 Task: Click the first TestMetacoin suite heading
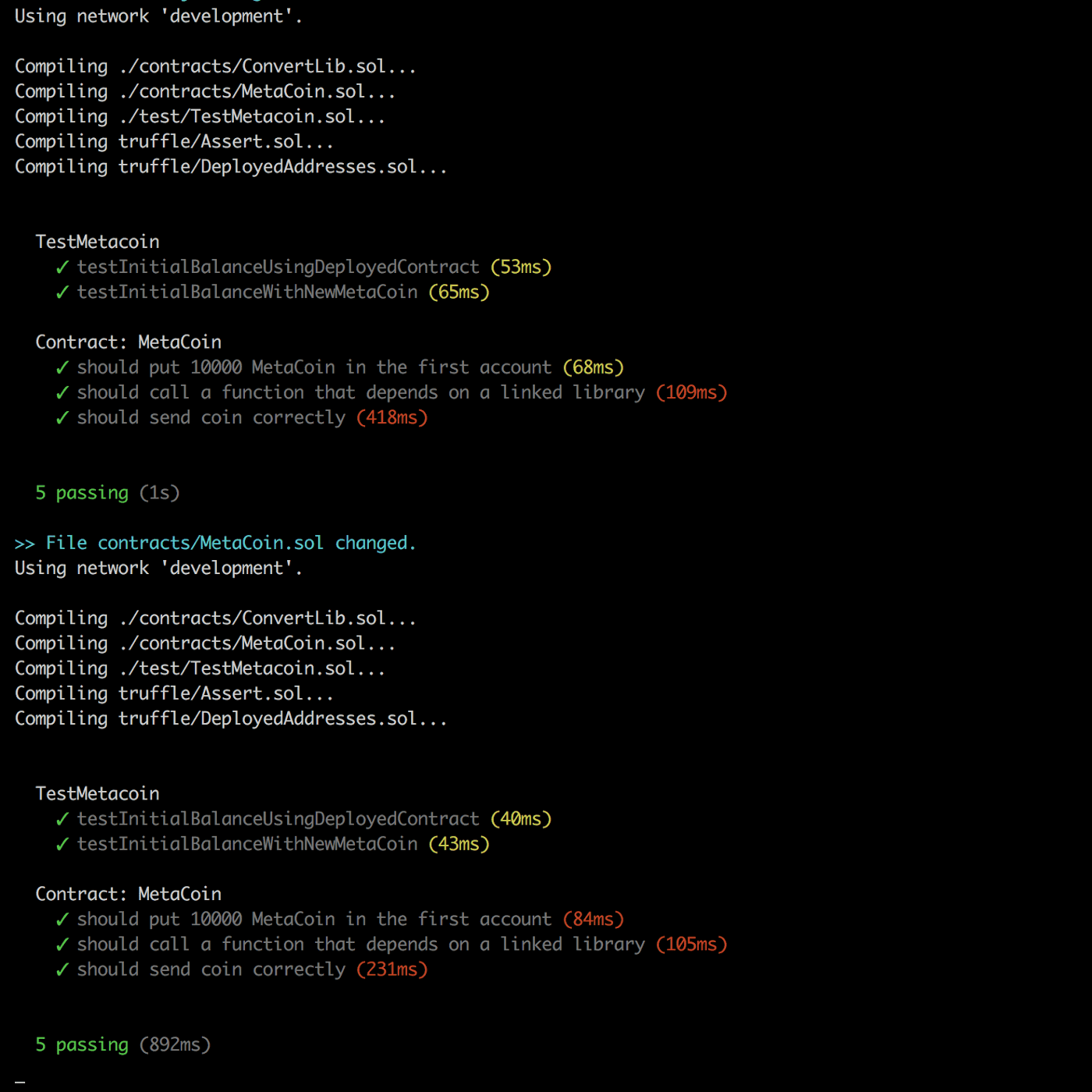(x=97, y=242)
